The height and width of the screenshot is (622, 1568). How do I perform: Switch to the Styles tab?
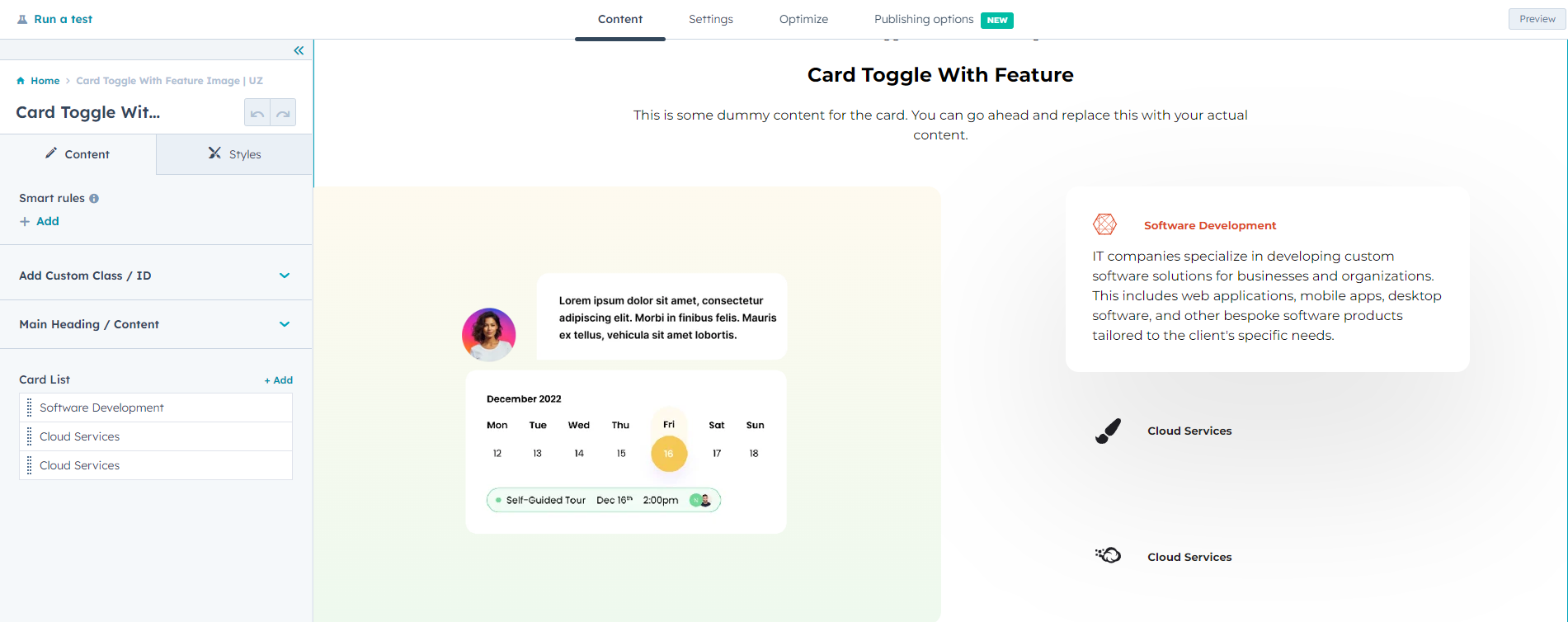pyautogui.click(x=235, y=154)
